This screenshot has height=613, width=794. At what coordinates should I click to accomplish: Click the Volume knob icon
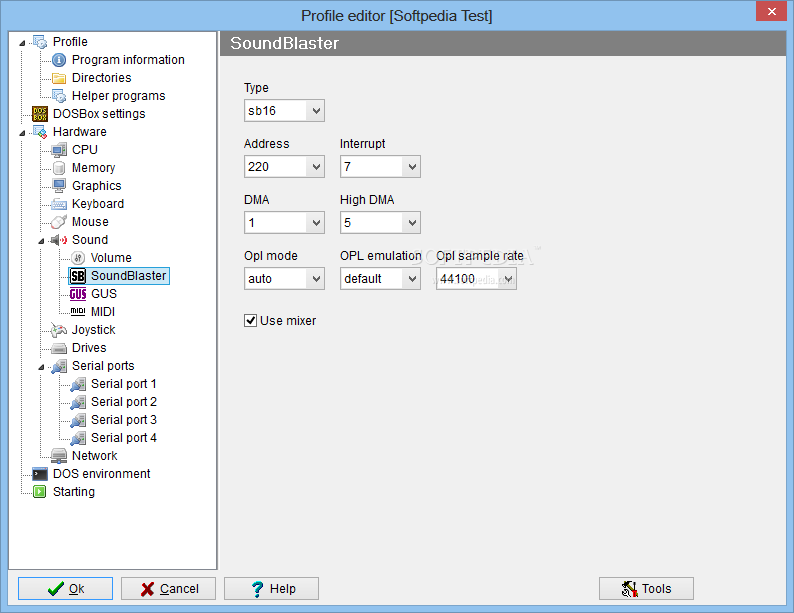[x=78, y=258]
